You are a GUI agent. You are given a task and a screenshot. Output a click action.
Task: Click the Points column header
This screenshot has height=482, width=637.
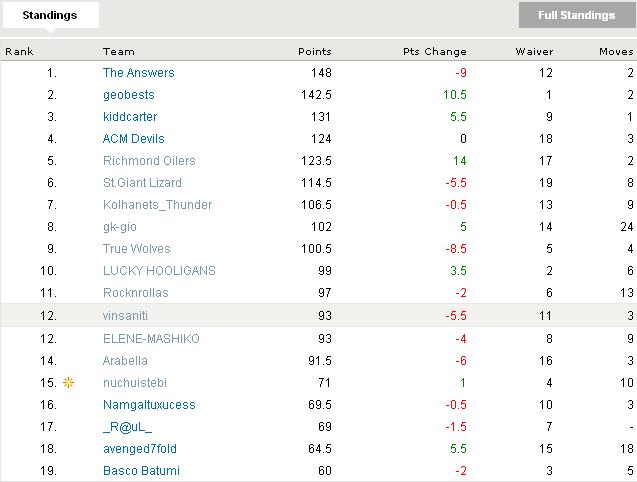click(314, 51)
